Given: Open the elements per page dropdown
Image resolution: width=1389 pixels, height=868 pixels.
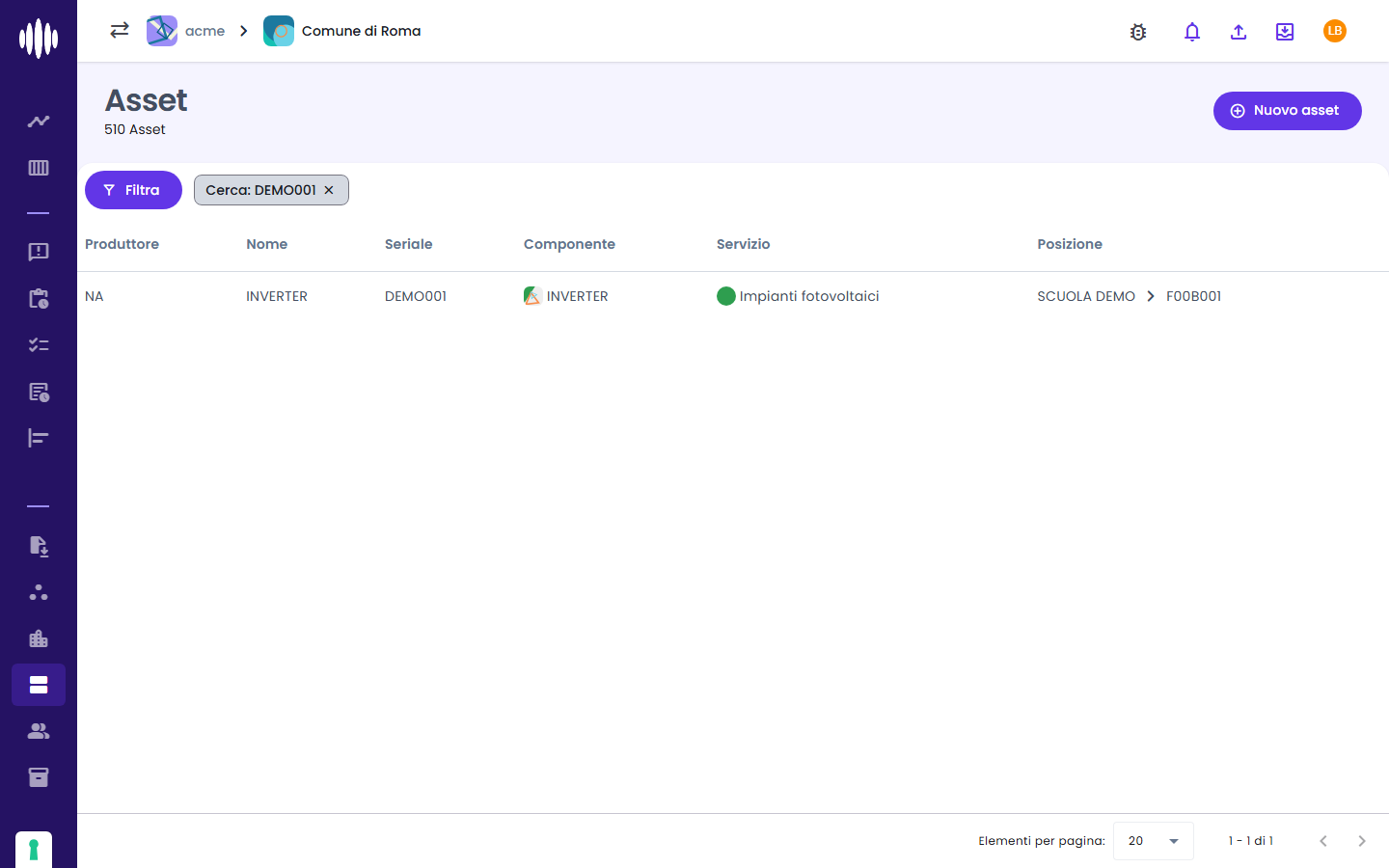Looking at the screenshot, I should pyautogui.click(x=1154, y=841).
